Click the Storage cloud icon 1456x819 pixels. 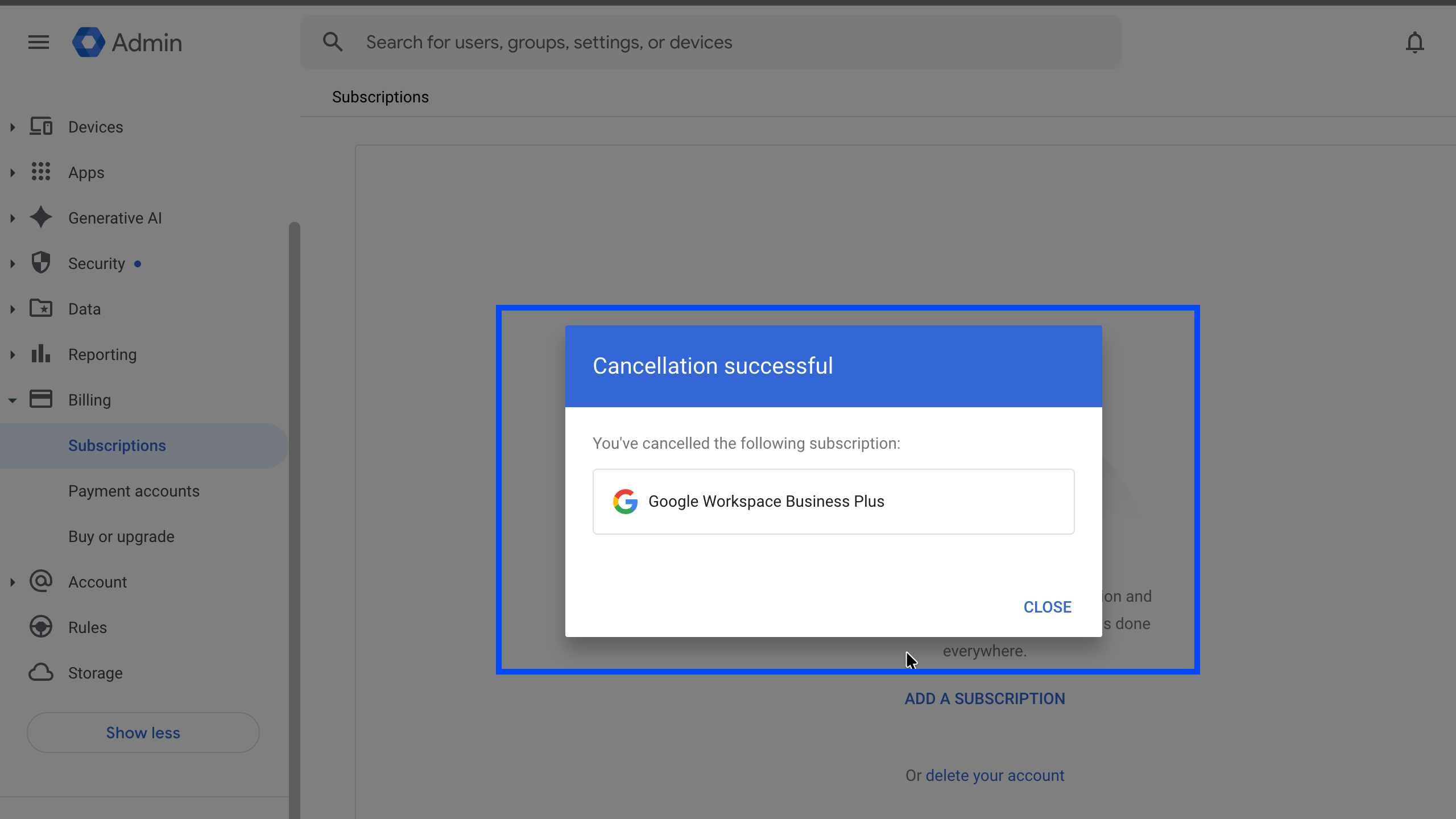point(41,672)
